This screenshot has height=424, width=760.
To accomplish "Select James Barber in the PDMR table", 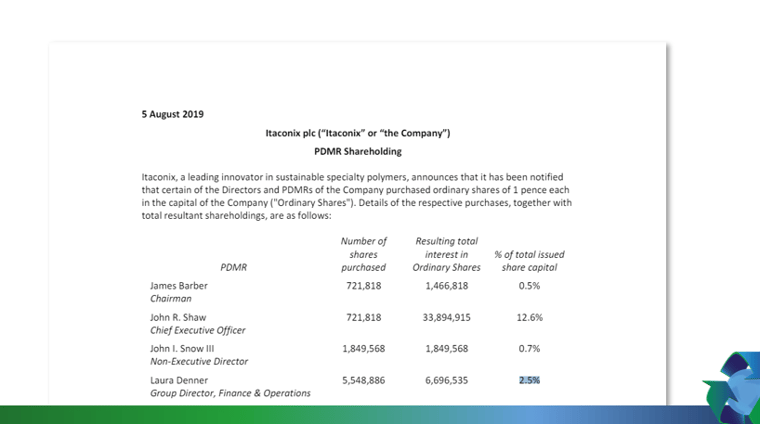I will [177, 285].
